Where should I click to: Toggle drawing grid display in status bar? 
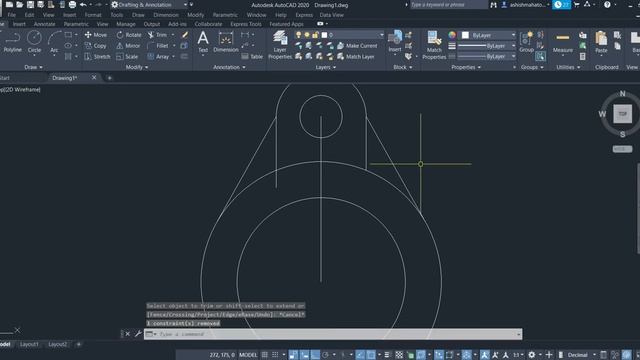[264, 355]
